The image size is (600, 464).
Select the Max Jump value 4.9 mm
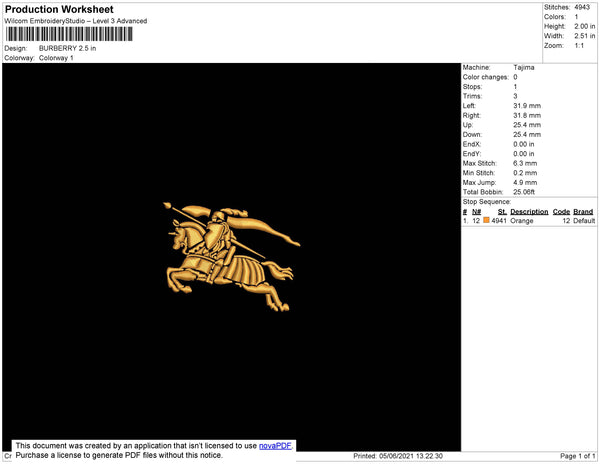click(525, 182)
